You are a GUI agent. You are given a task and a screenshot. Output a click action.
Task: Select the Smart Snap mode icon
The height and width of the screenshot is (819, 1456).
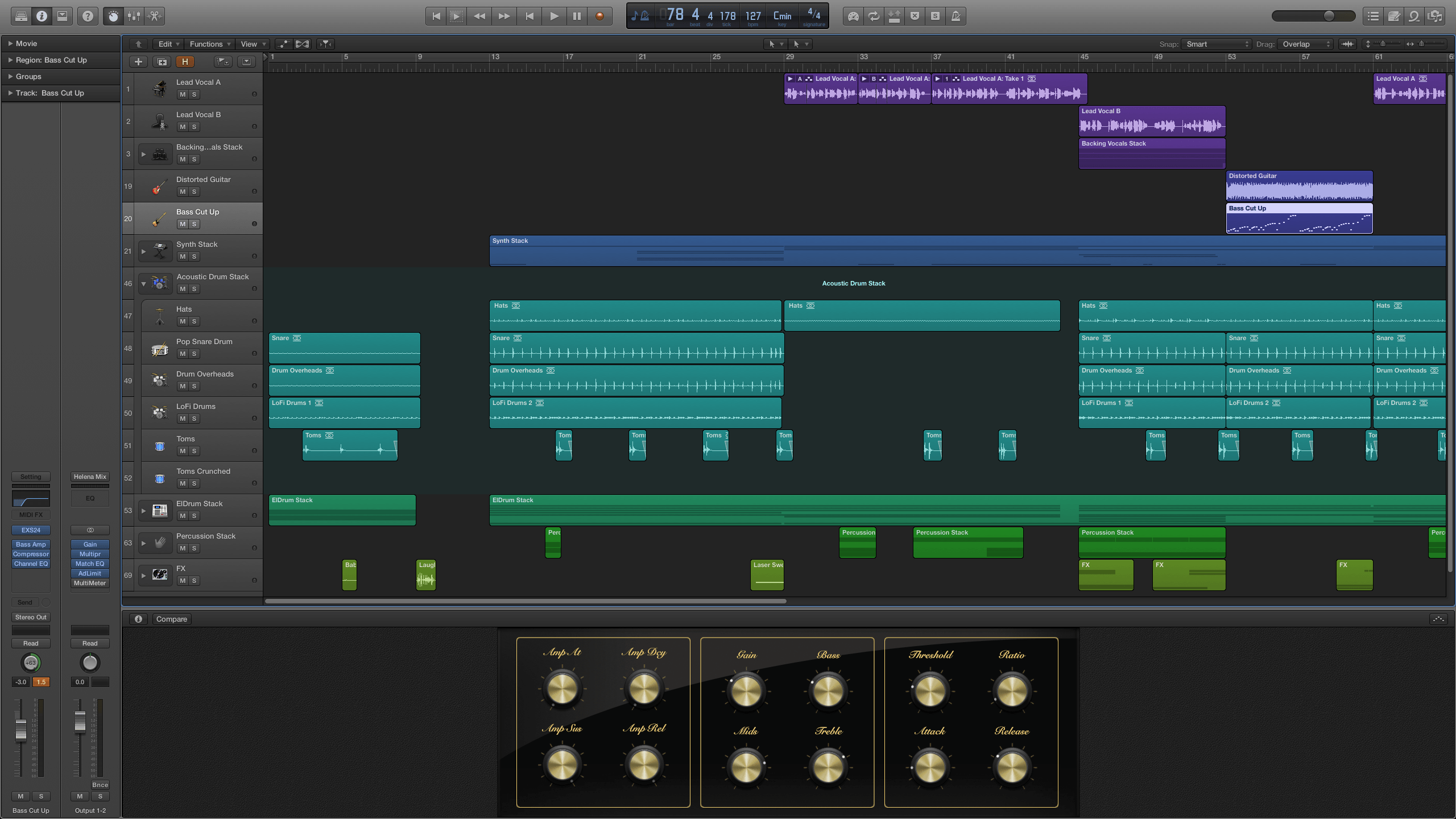(x=1210, y=44)
